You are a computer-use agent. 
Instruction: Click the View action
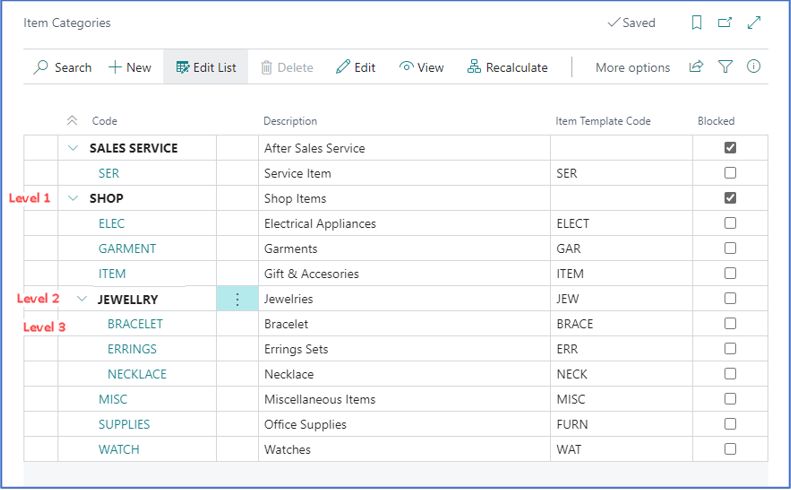point(421,68)
